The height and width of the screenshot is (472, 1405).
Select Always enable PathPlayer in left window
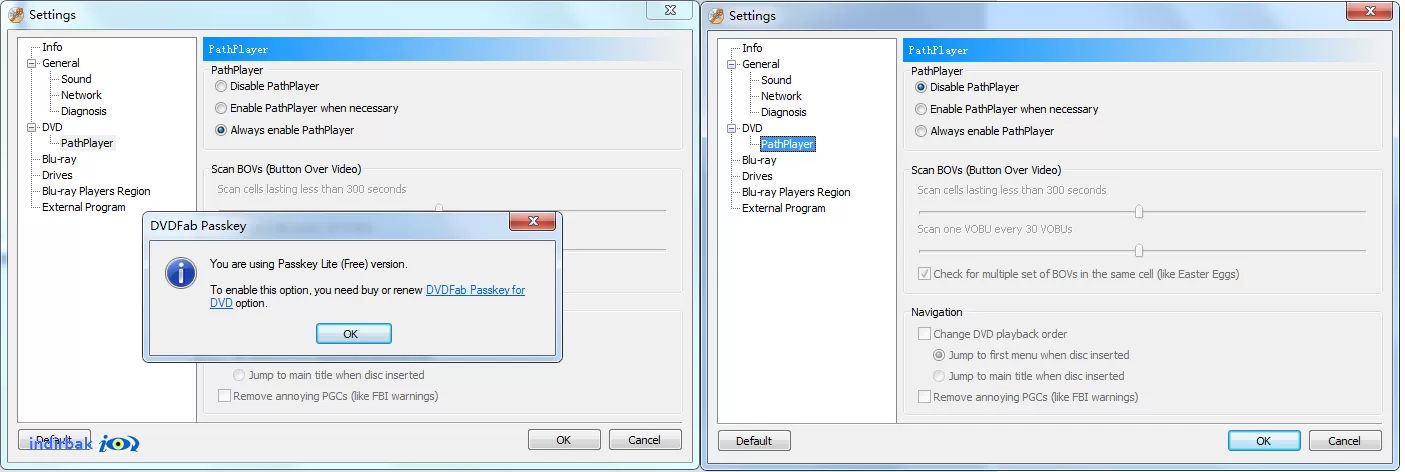coord(284,130)
